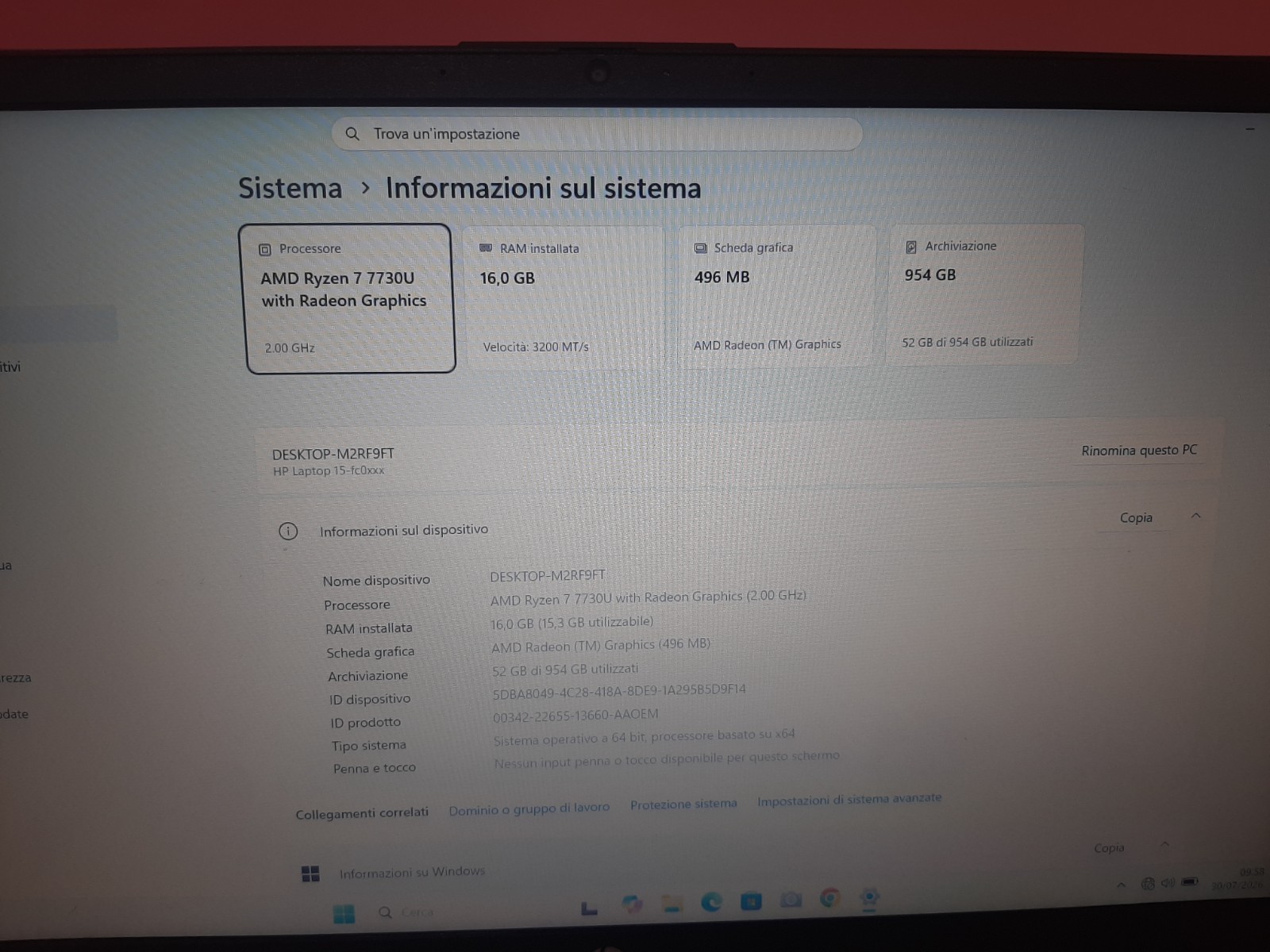Collapse the Informazioni su Windows section chevron
The width and height of the screenshot is (1270, 952).
tap(1164, 844)
